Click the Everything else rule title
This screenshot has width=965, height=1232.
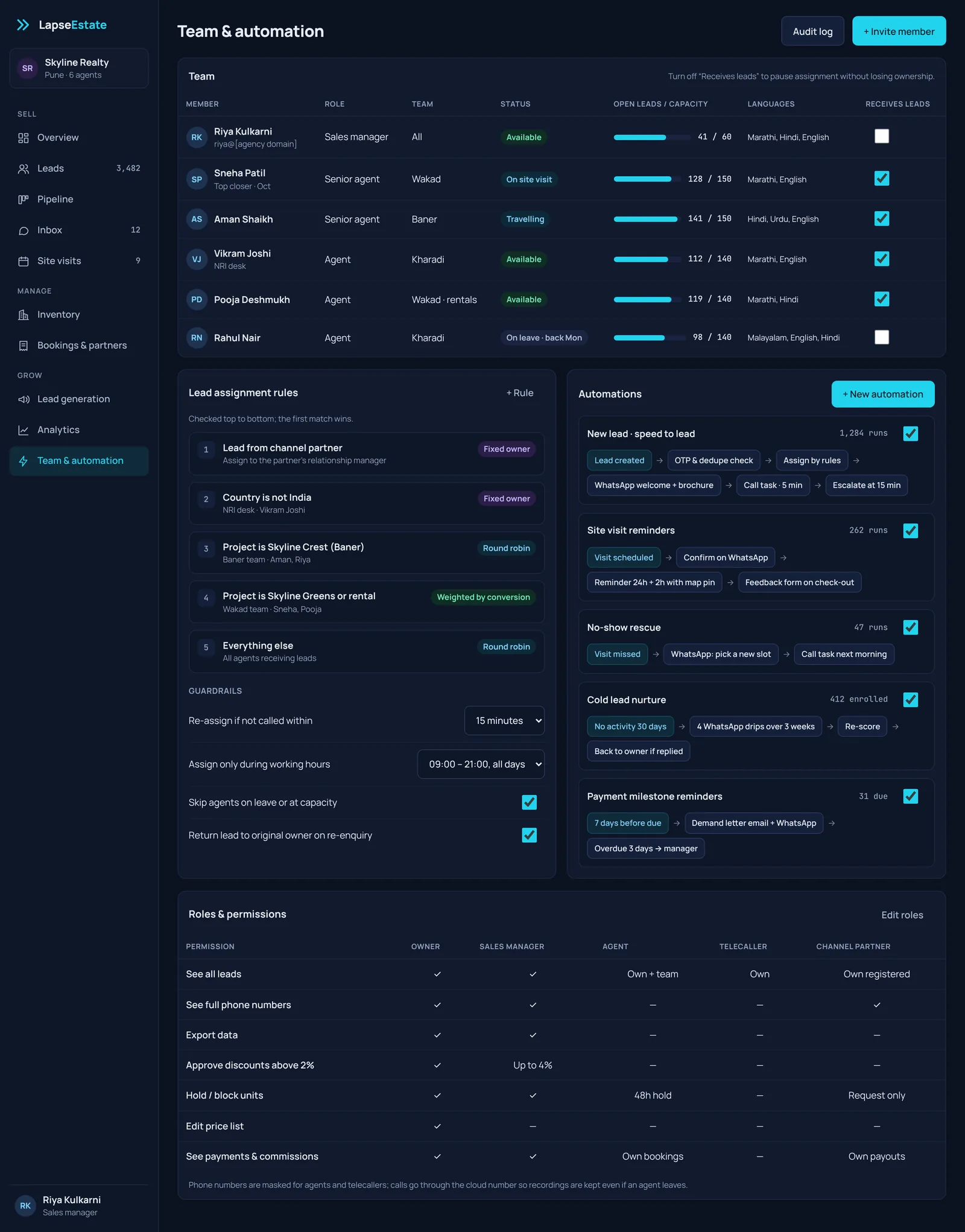258,646
